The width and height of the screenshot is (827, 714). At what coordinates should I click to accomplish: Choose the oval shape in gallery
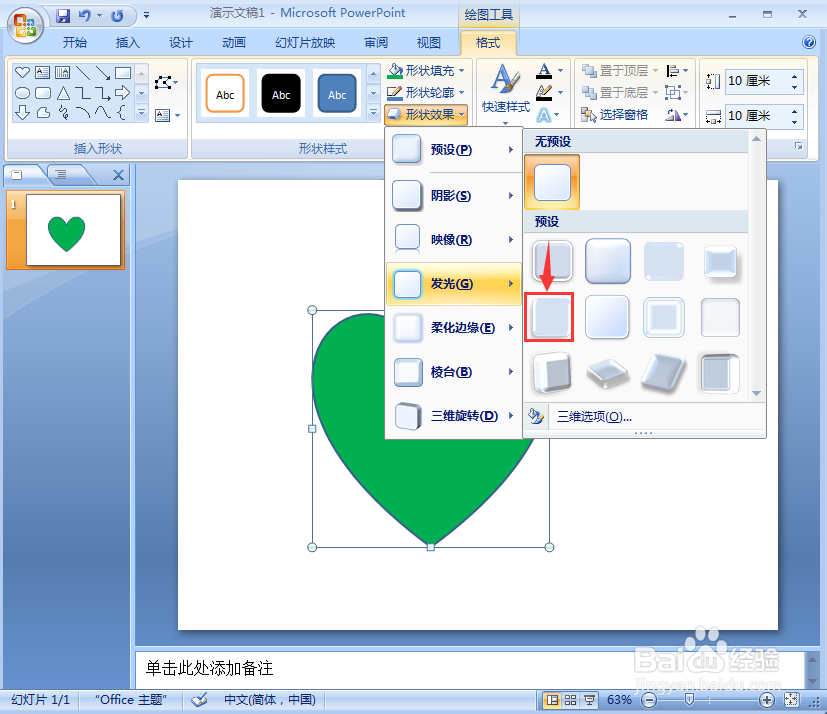22,93
